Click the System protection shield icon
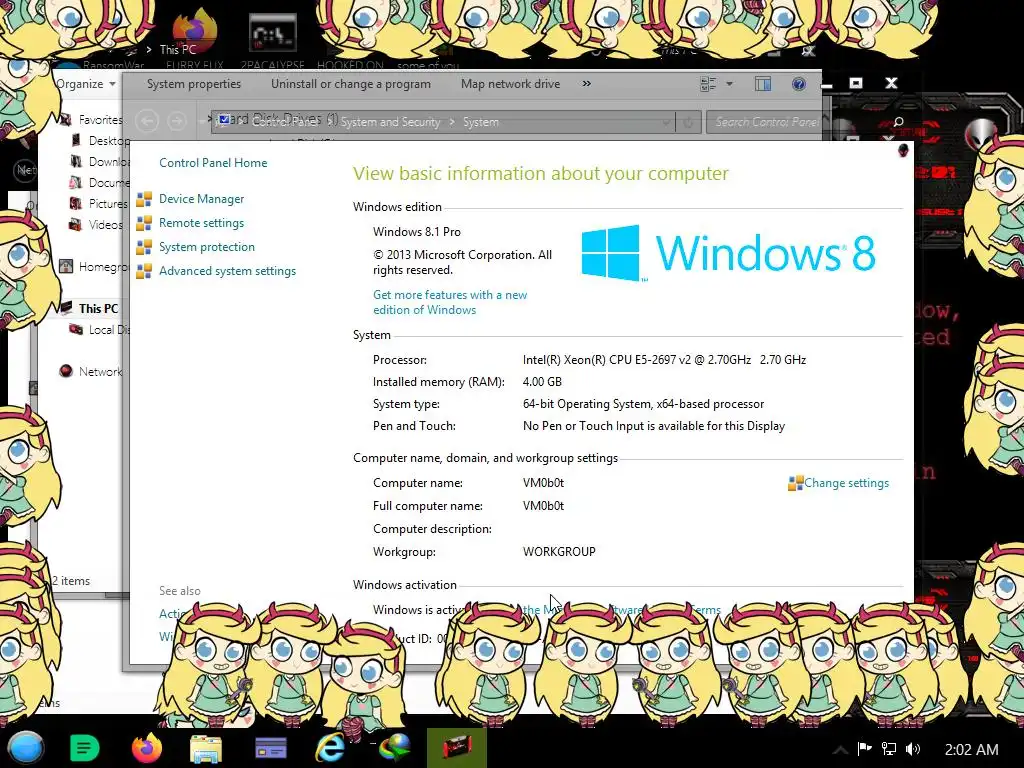The width and height of the screenshot is (1024, 768). point(144,248)
